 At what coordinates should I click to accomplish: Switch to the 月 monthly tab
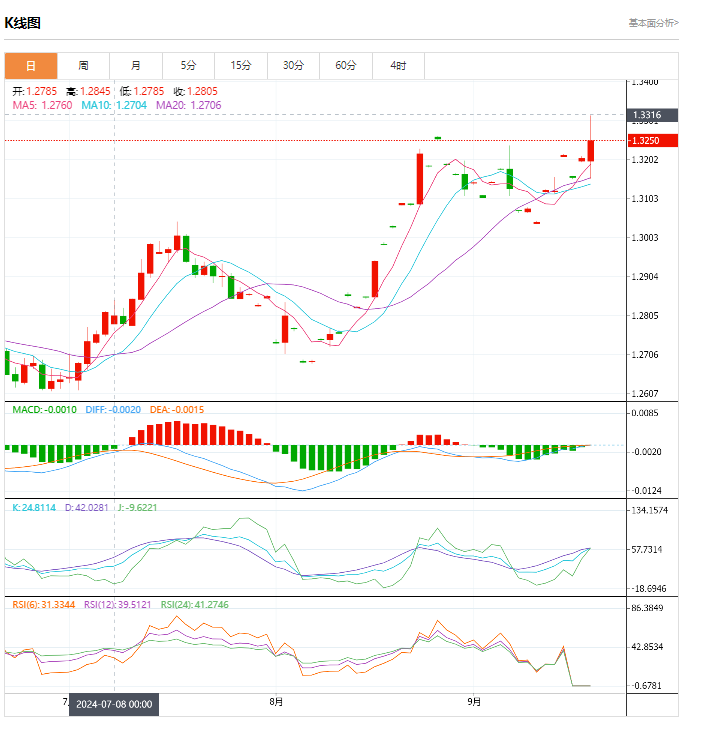point(136,66)
